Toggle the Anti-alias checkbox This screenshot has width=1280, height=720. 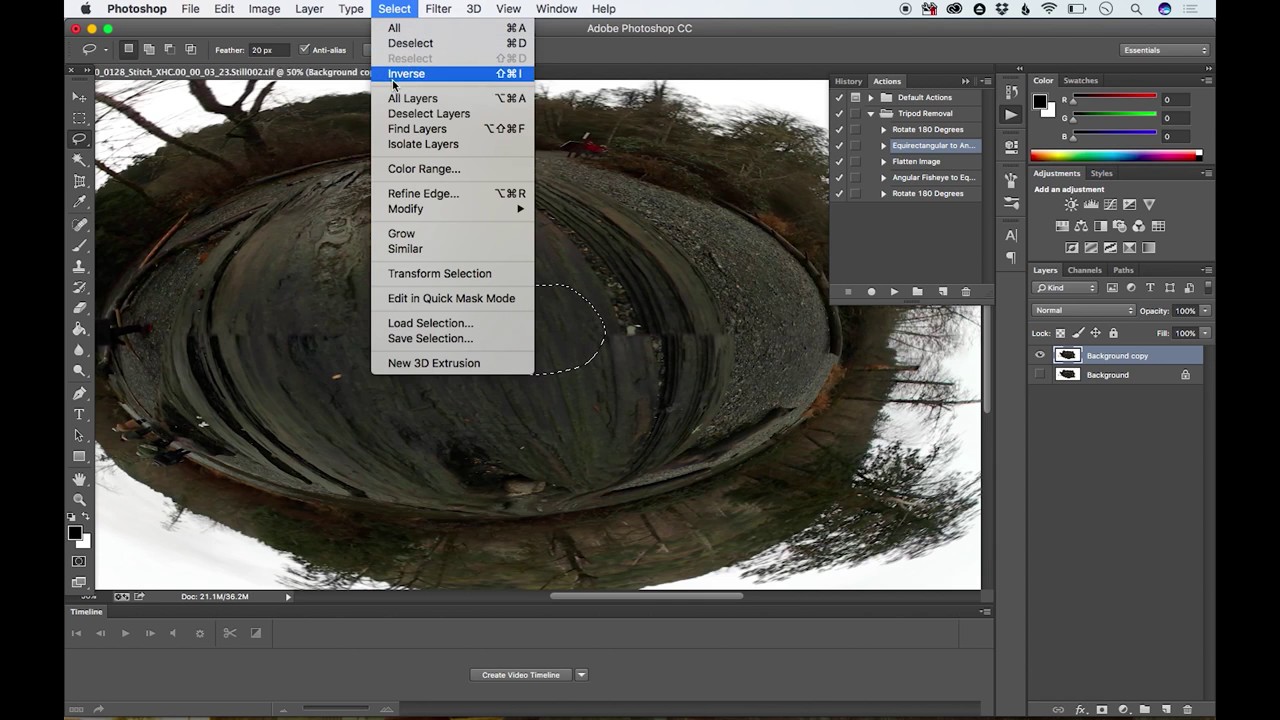point(305,49)
